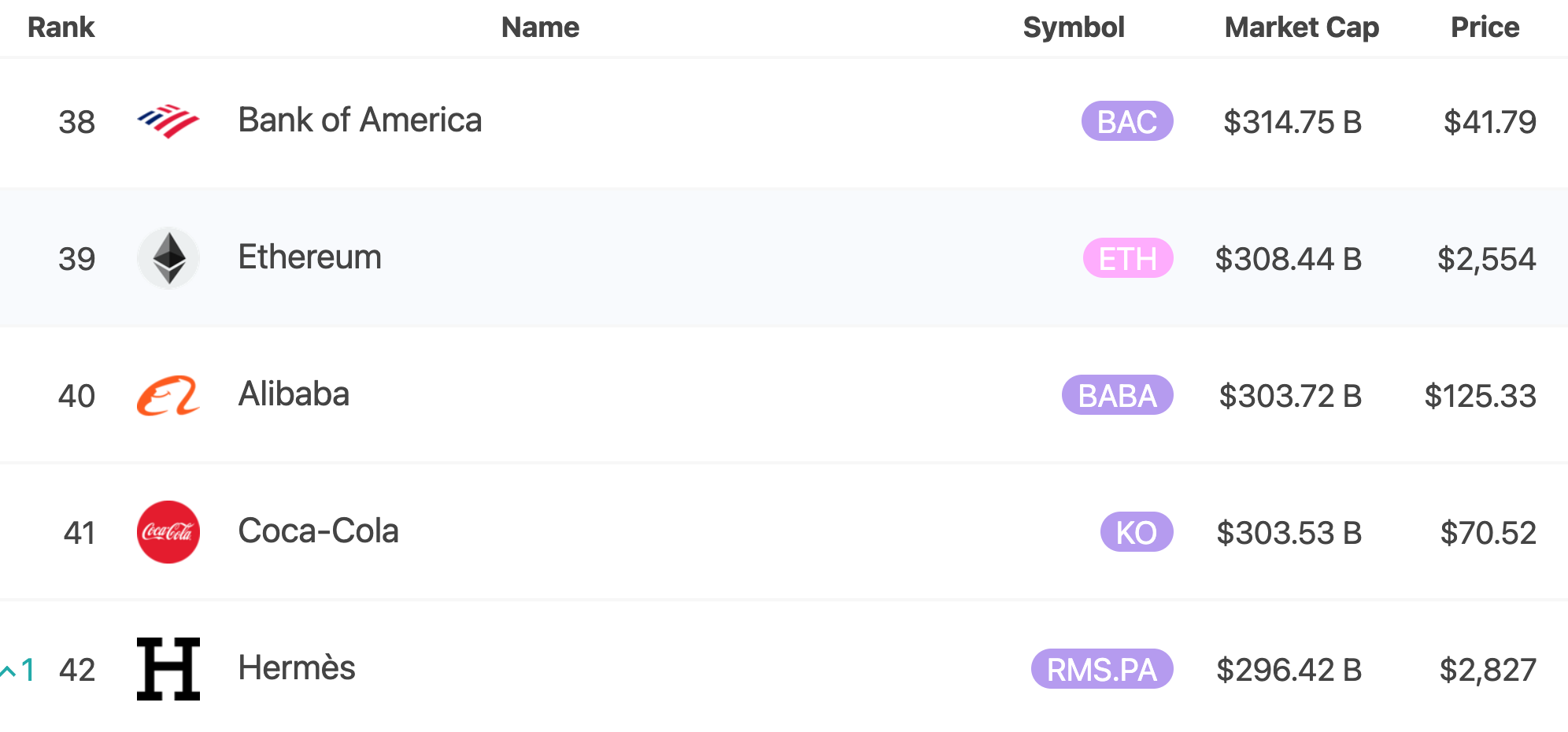Click the green up-arrow rank change indicator
The width and height of the screenshot is (1568, 732).
click(17, 671)
